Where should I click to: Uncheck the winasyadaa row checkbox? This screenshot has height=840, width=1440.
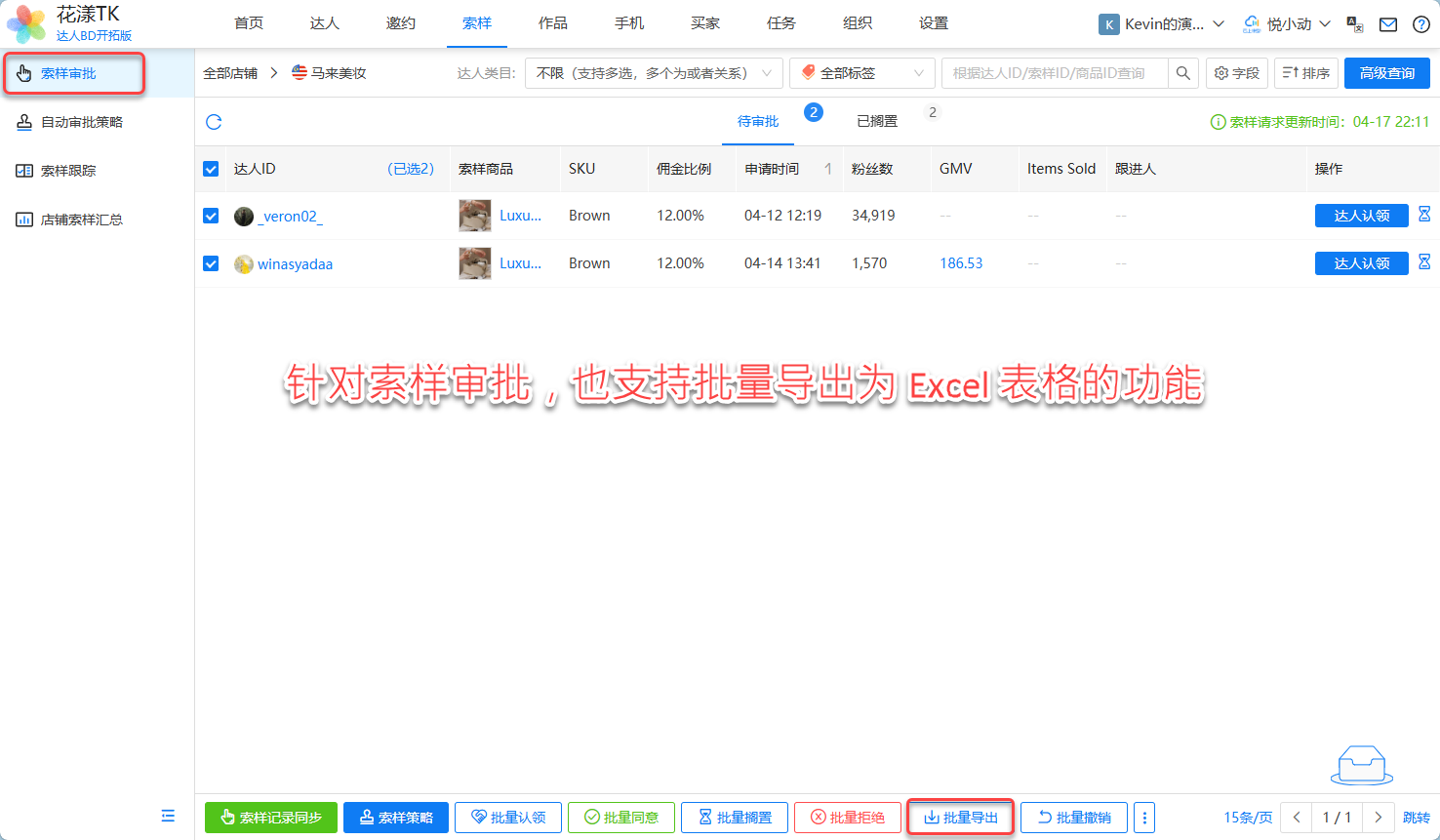[x=211, y=263]
